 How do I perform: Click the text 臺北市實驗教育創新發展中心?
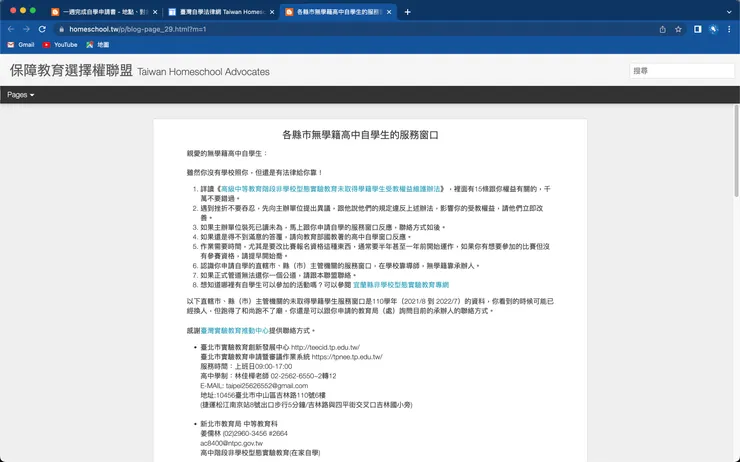pos(245,347)
